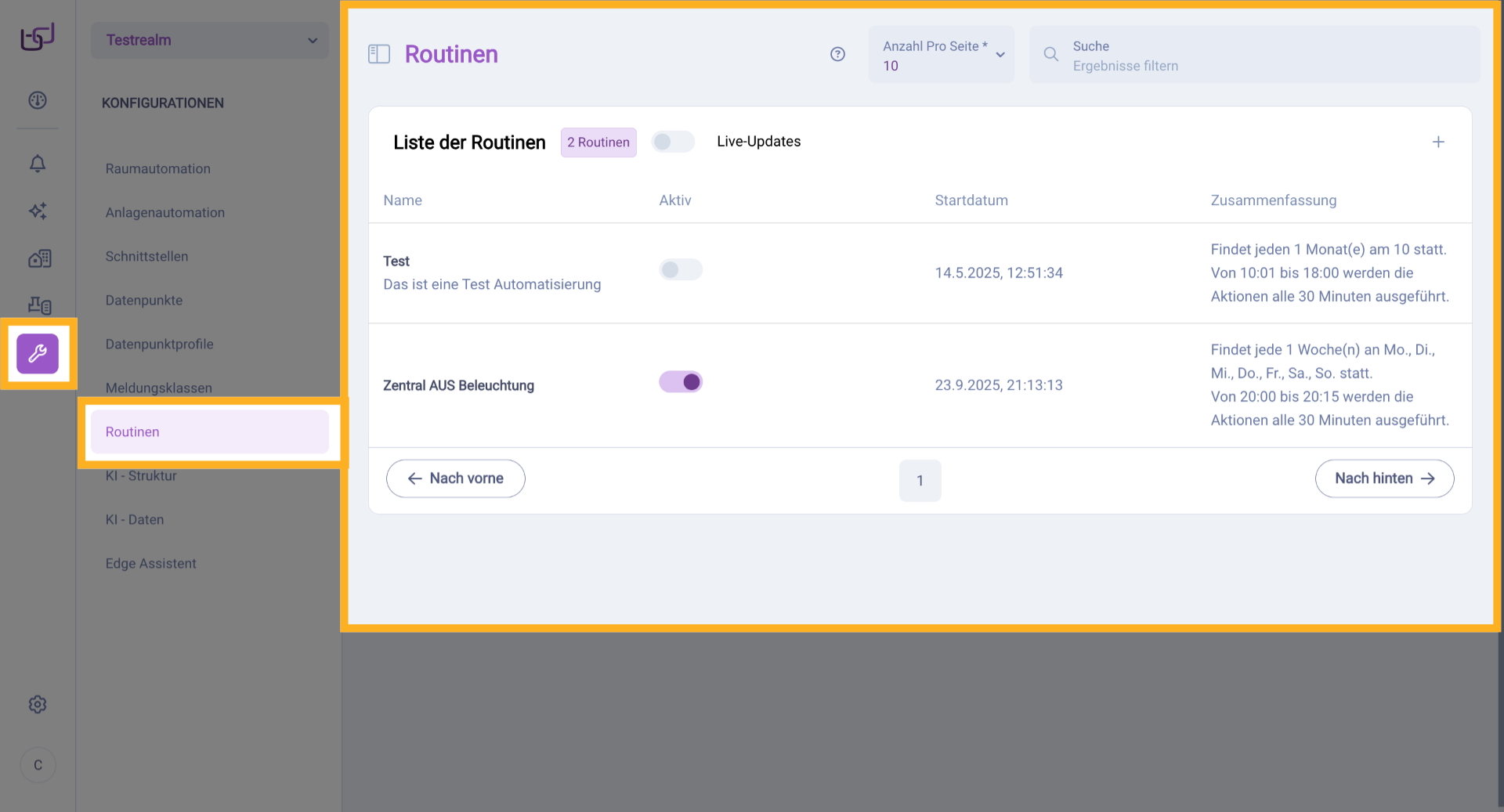Collapse the side panel via layout icon
This screenshot has height=812, width=1504.
(x=379, y=54)
